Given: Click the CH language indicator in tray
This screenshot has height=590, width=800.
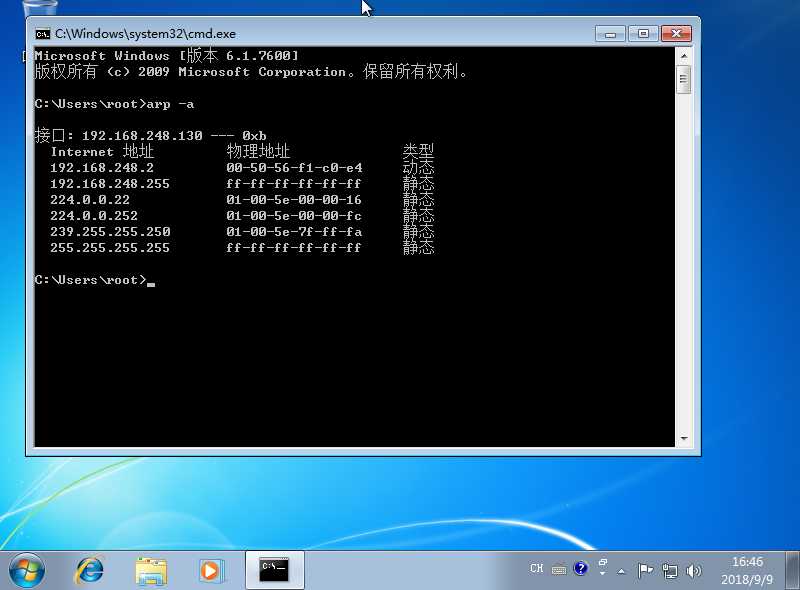Looking at the screenshot, I should tap(537, 568).
